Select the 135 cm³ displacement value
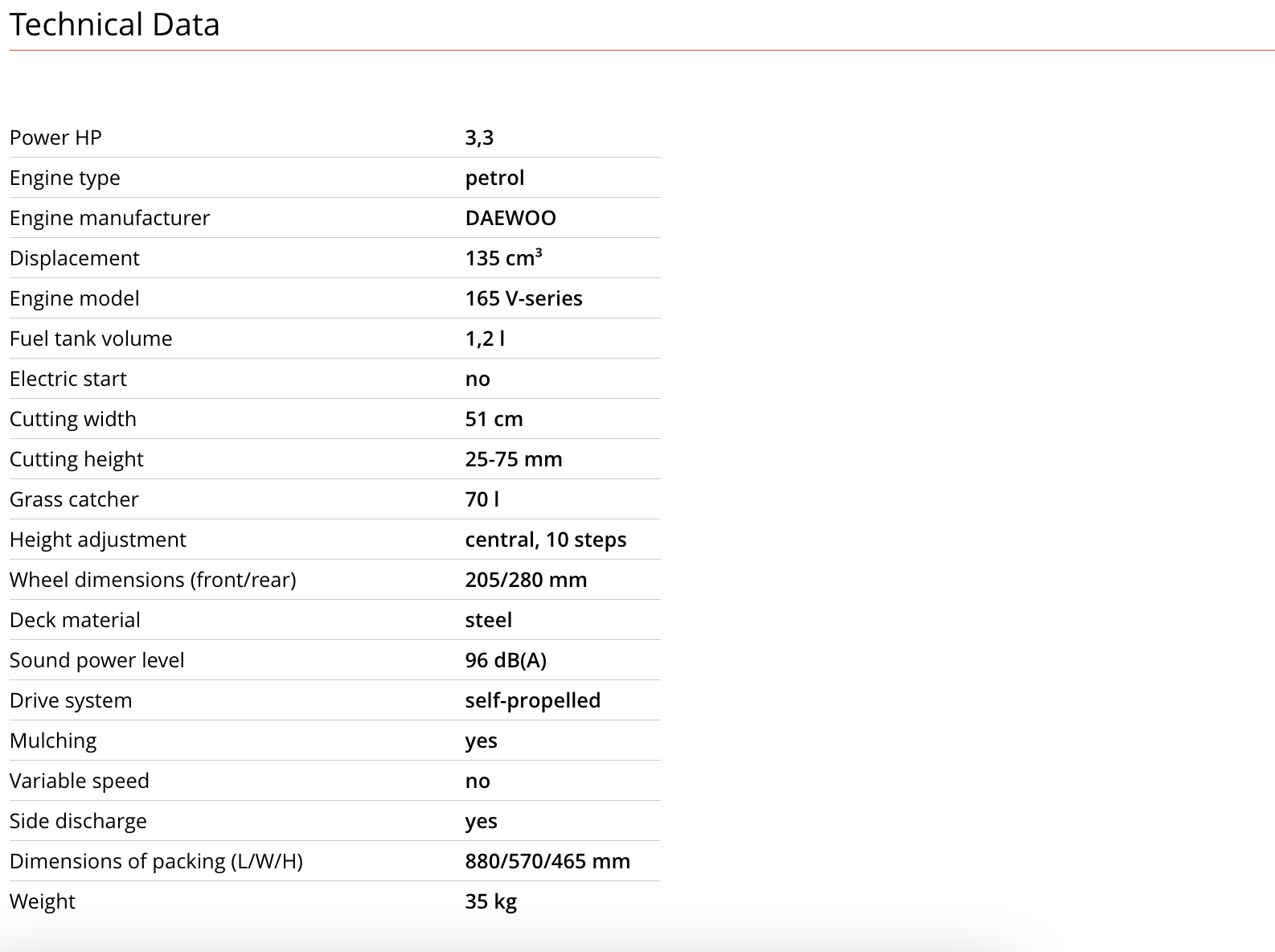 [503, 258]
